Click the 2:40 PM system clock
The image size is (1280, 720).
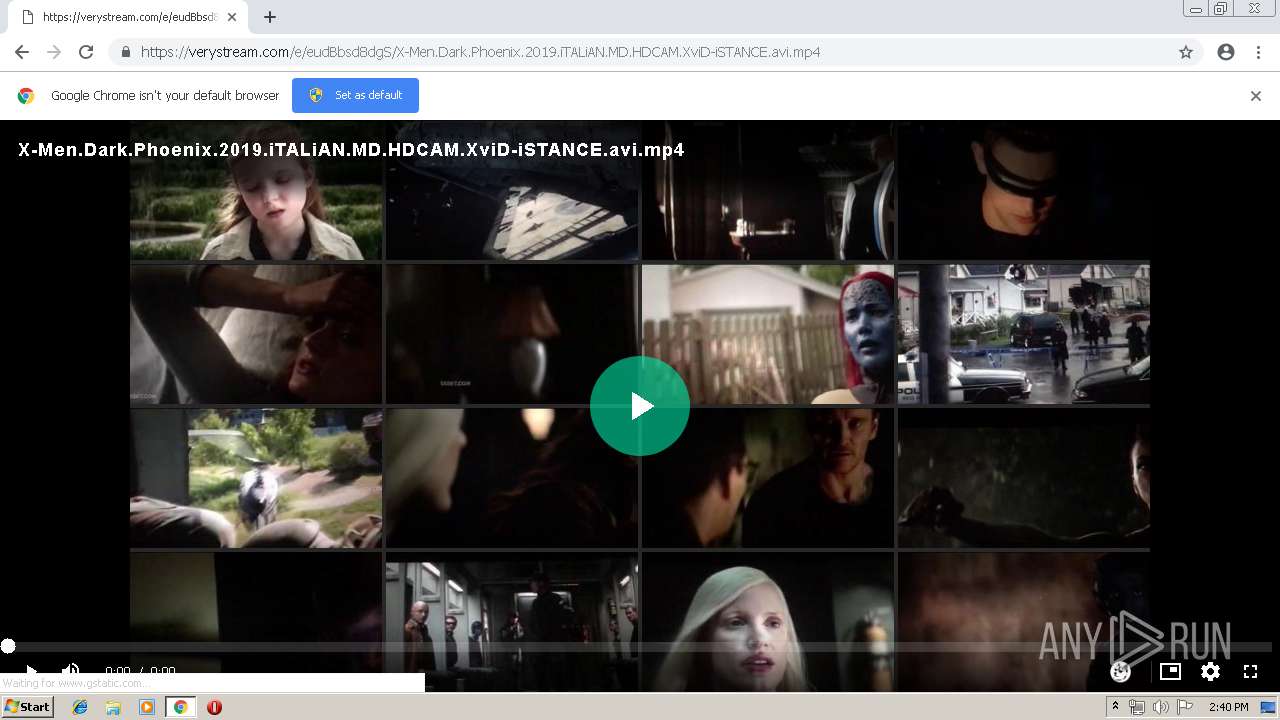coord(1228,707)
